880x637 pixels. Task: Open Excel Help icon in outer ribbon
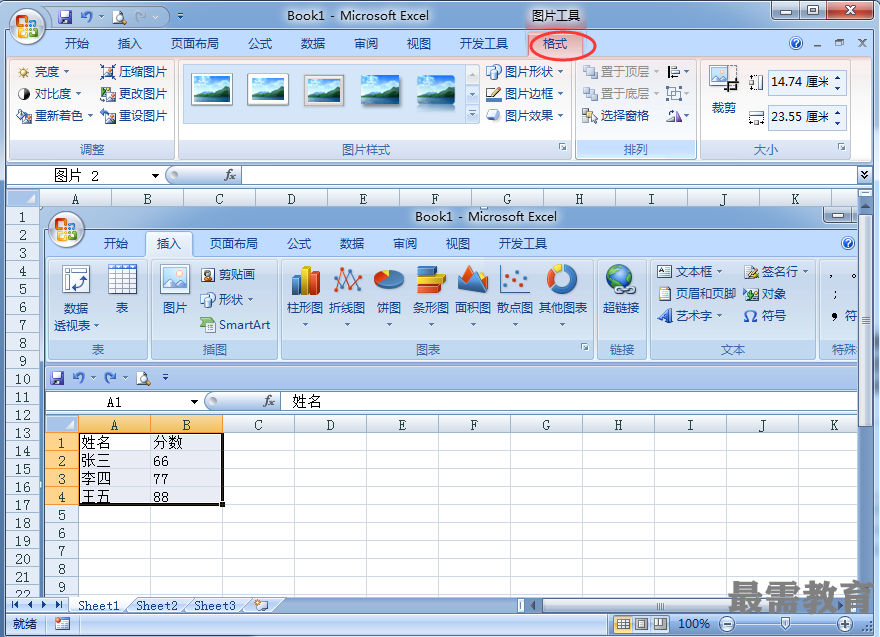pyautogui.click(x=796, y=43)
